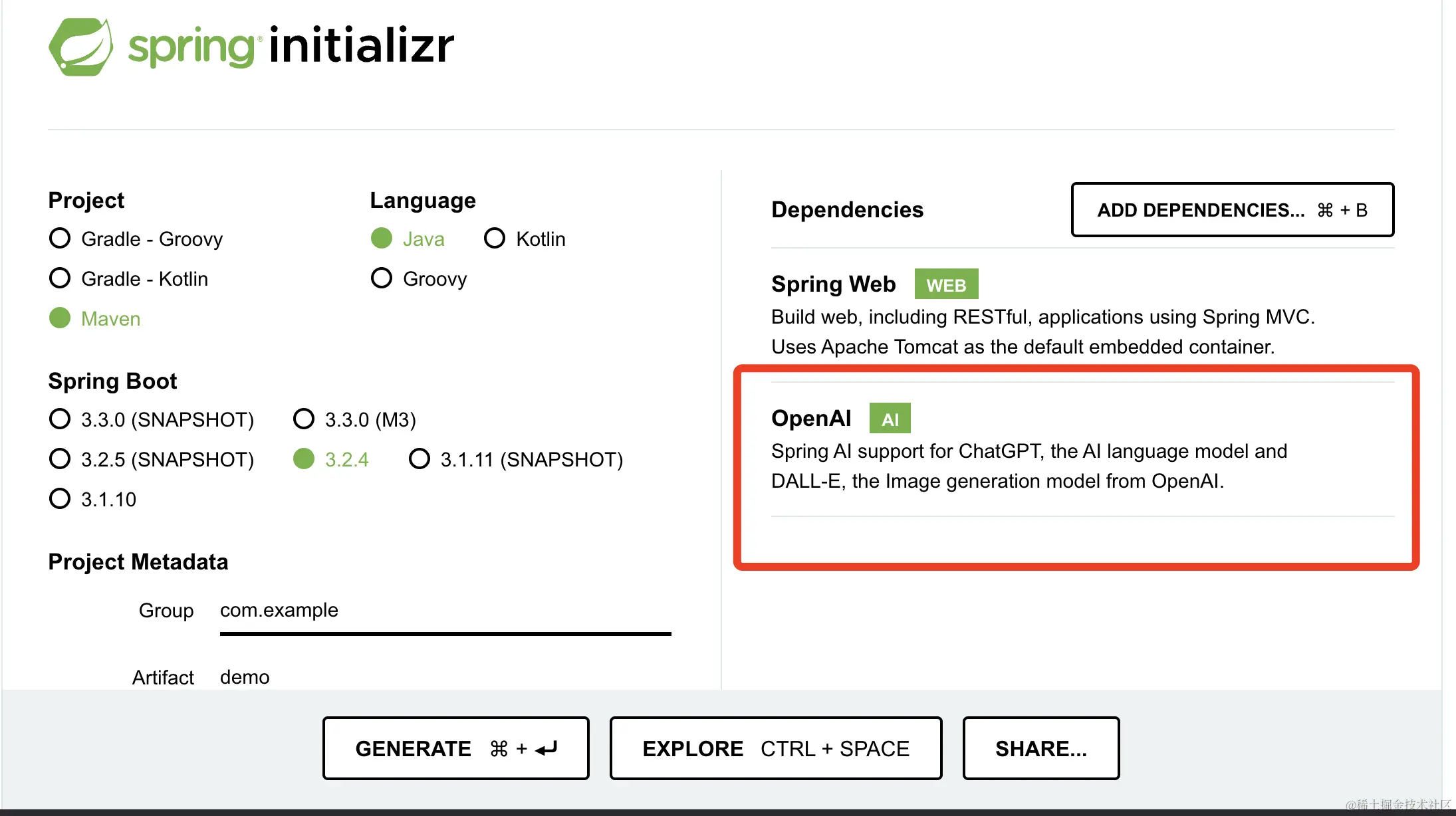Click the Spring leaf logo icon

point(80,47)
